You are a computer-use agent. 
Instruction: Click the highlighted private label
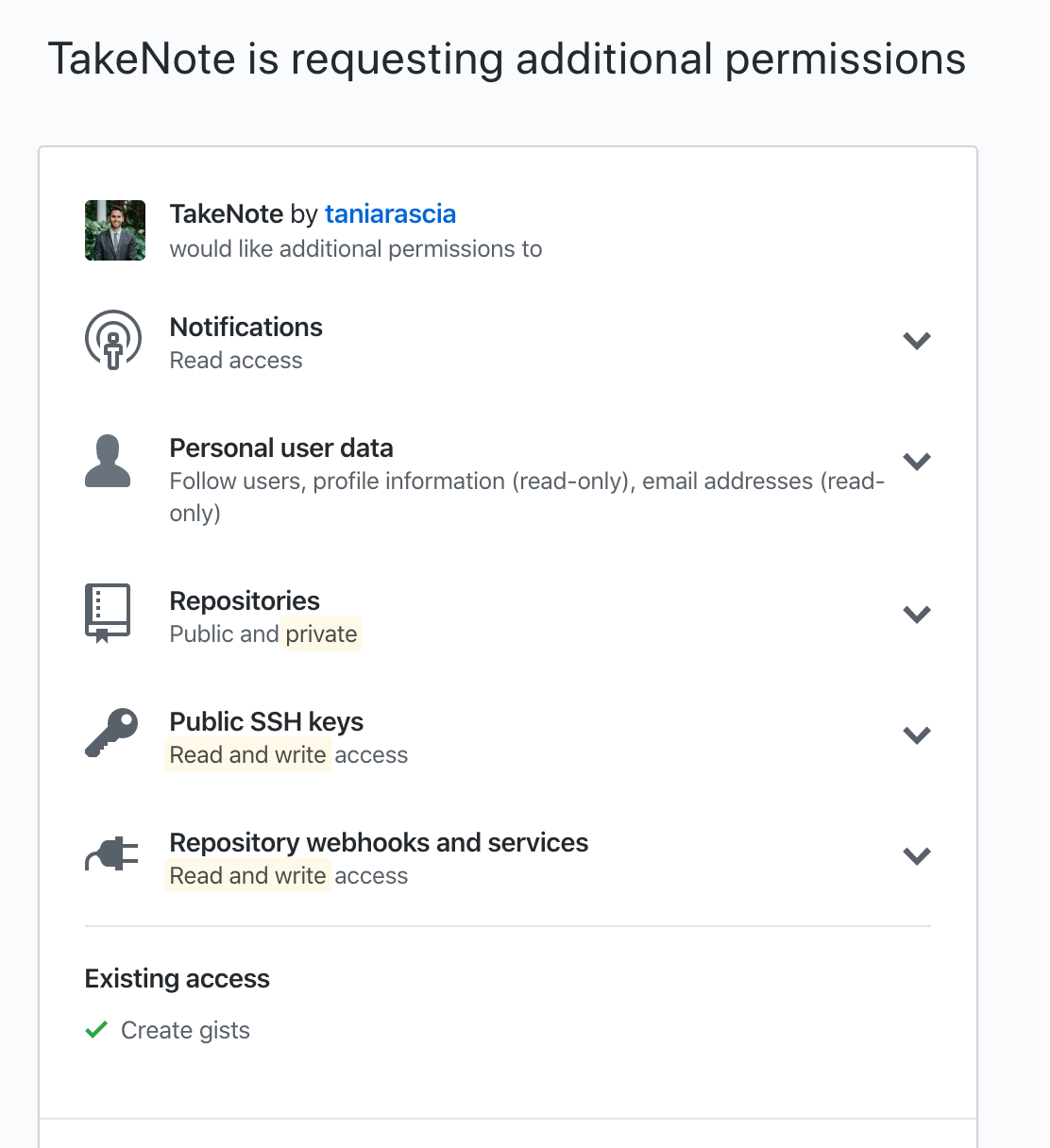click(x=321, y=633)
